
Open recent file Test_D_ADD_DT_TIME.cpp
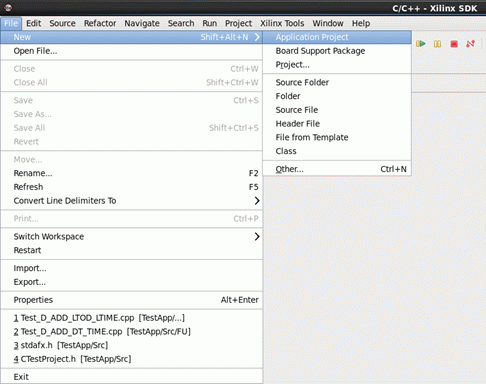pos(132,331)
